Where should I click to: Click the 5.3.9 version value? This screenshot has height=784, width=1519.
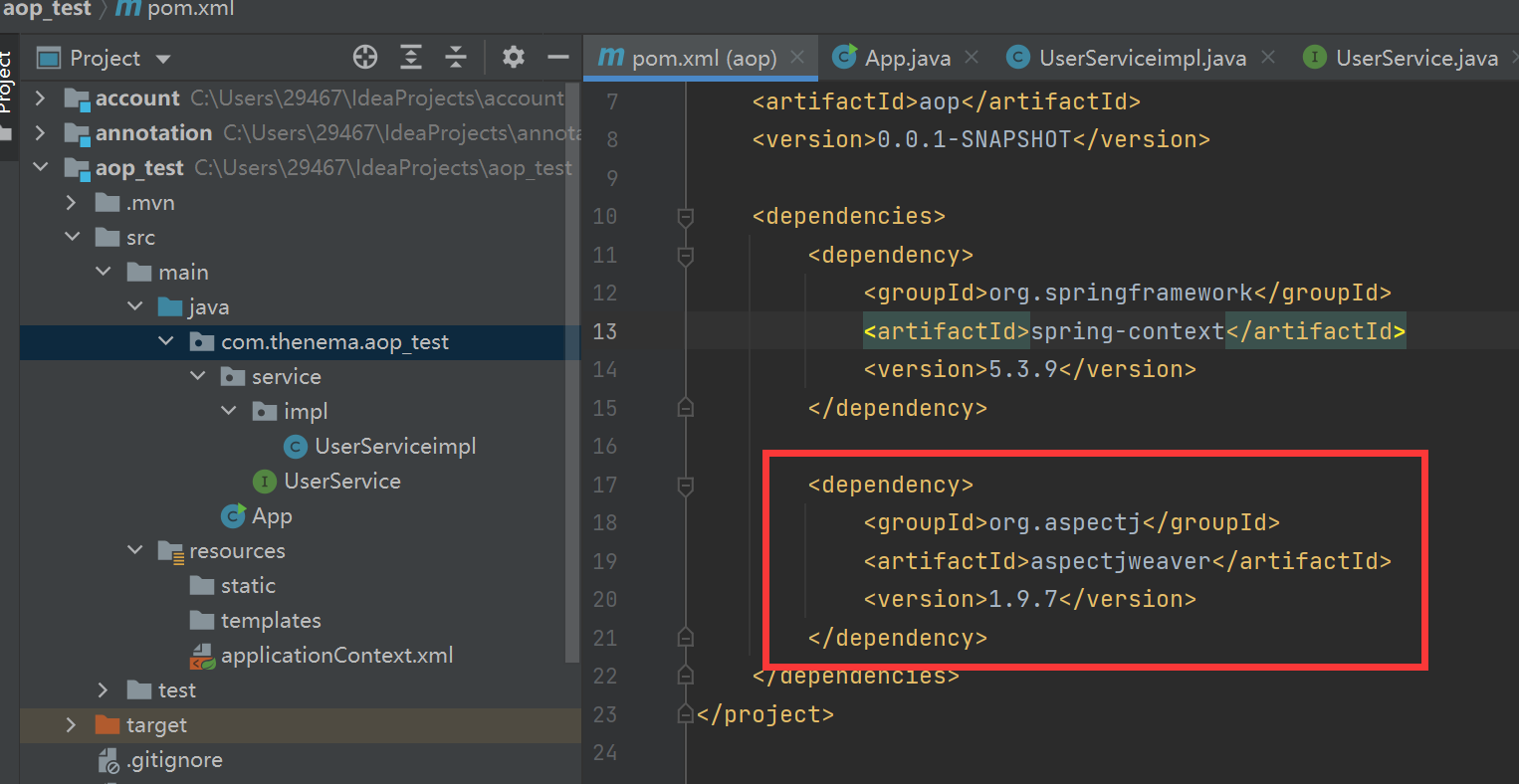point(1023,369)
